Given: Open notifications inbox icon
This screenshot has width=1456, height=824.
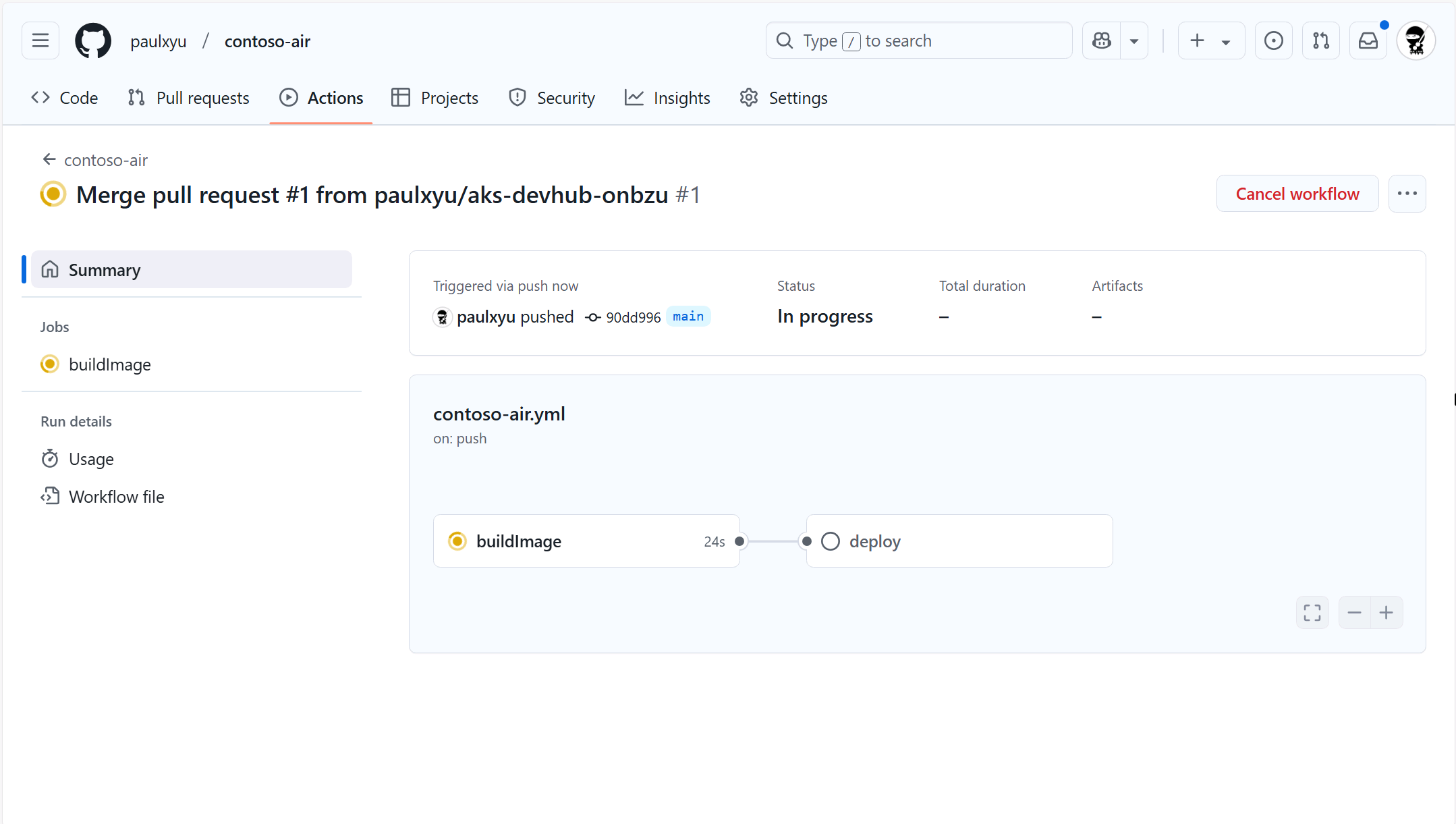Looking at the screenshot, I should pos(1368,40).
